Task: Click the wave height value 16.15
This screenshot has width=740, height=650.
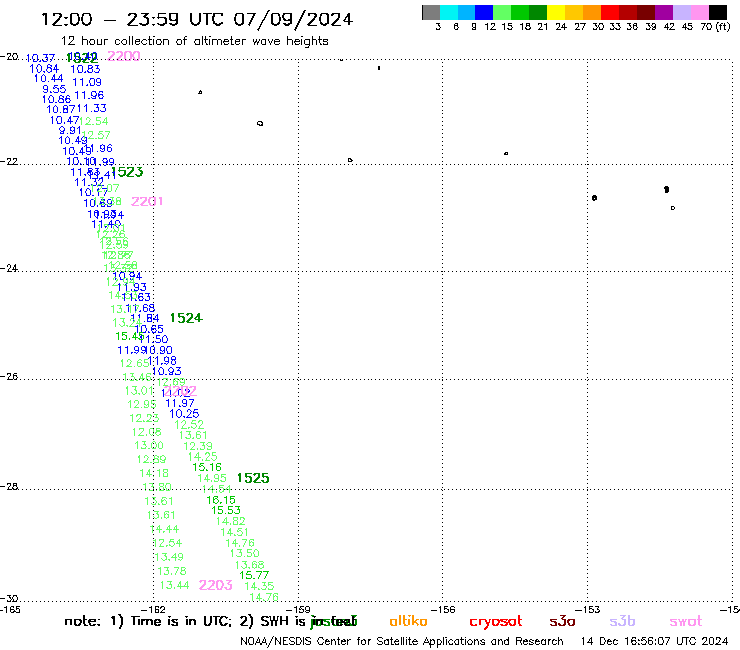Action: click(x=221, y=500)
